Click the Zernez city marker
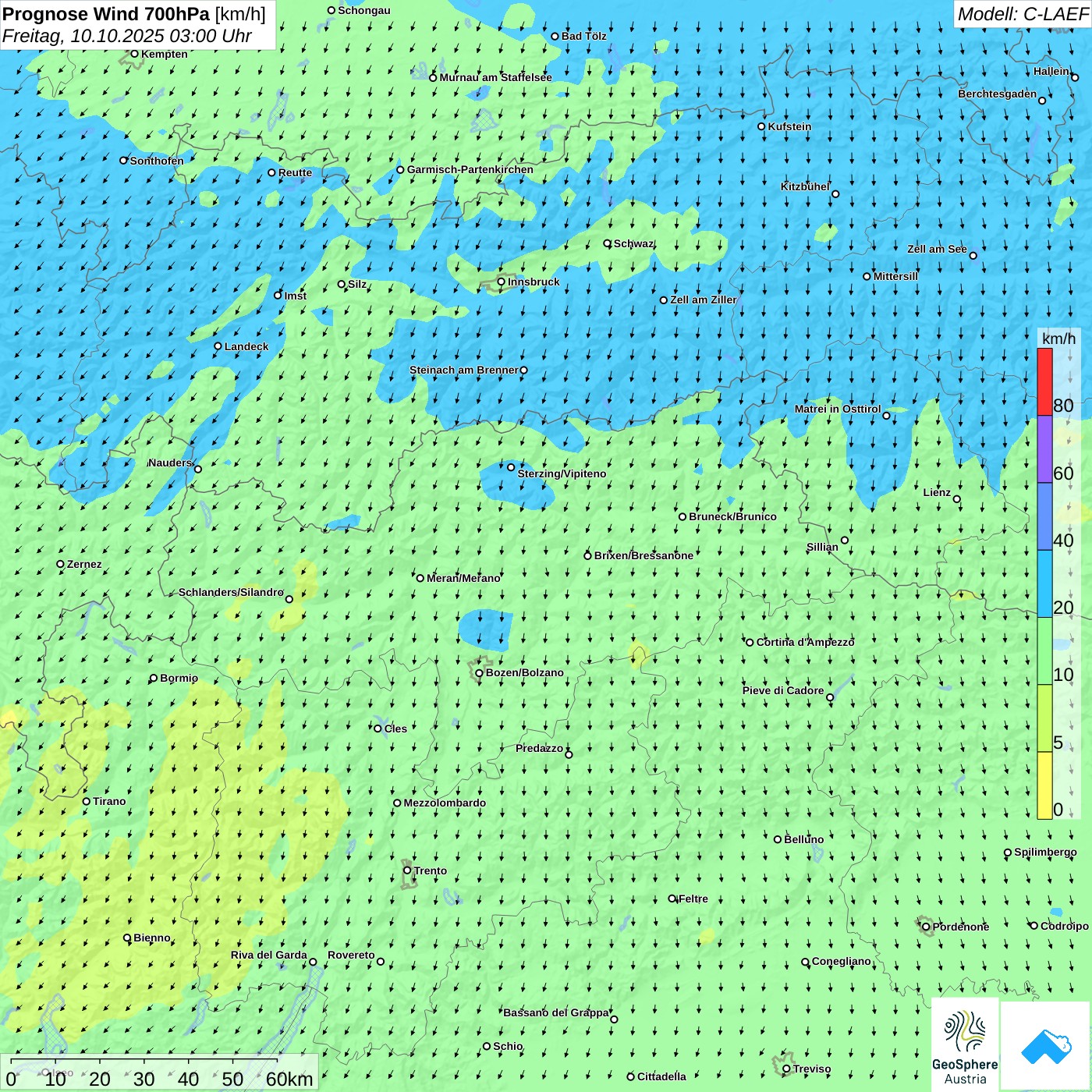Image resolution: width=1092 pixels, height=1092 pixels. pos(61,564)
